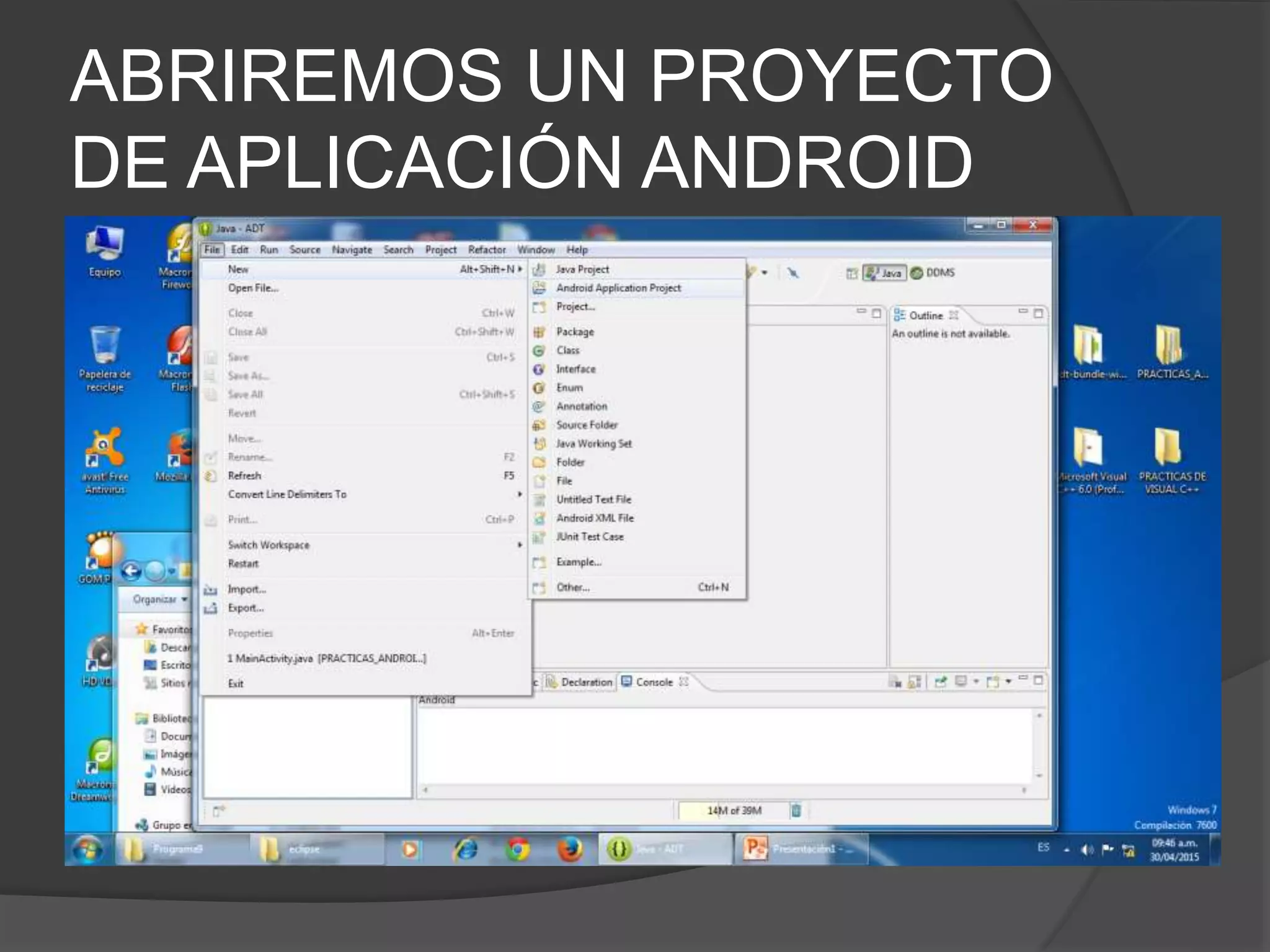The image size is (1270, 952).
Task: Expand Convert Line Delimiters To submenu
Action: click(520, 494)
